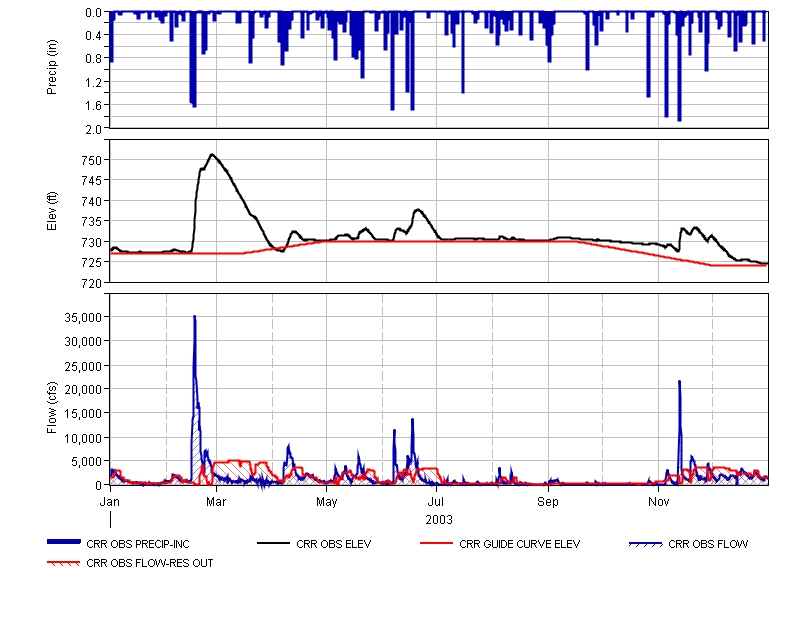Screen dimensions: 800x627
Task: Click the 735 elevation axis value
Action: 92,221
